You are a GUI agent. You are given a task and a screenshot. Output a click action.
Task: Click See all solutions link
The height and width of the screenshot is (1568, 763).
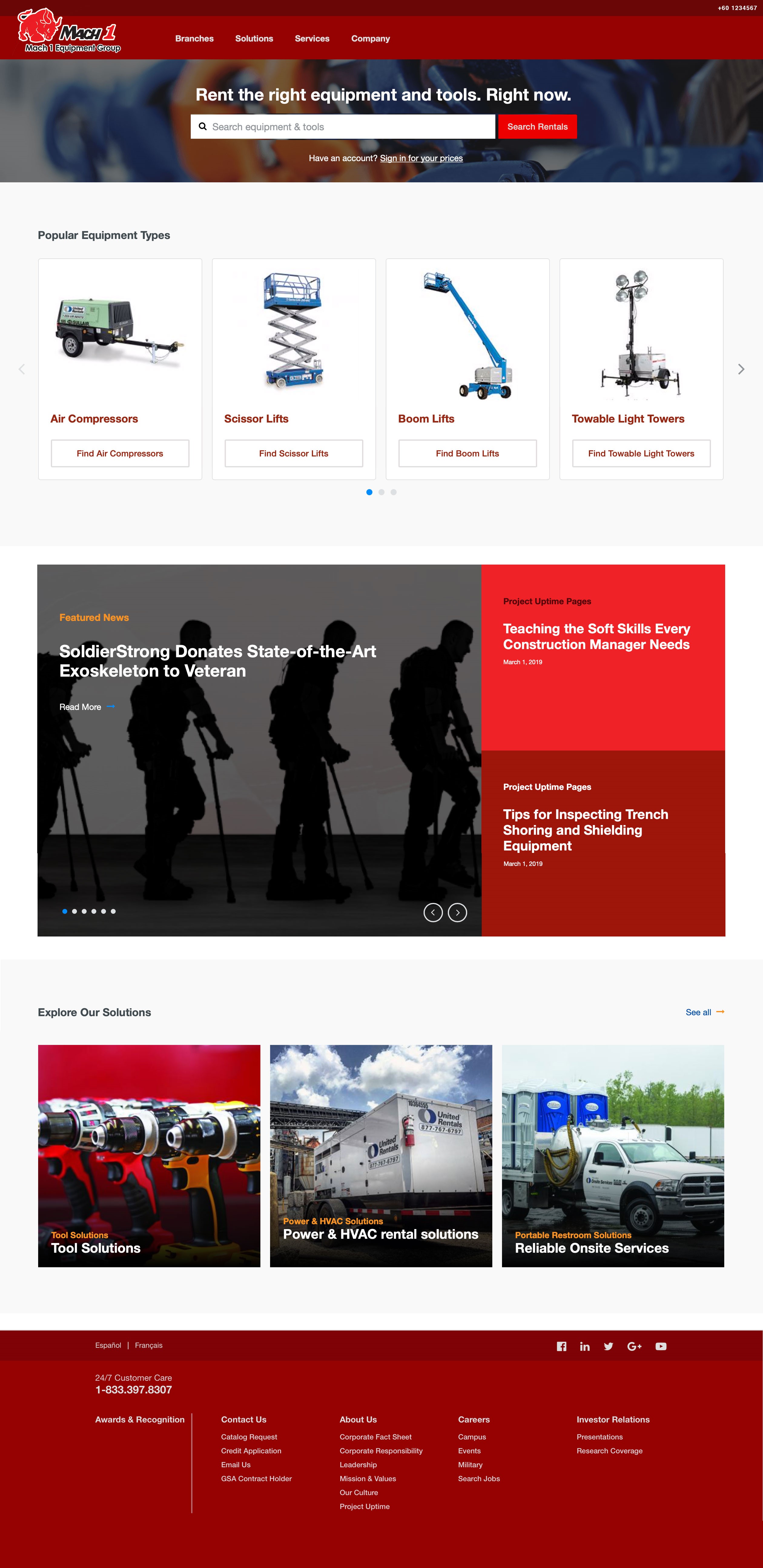699,1012
